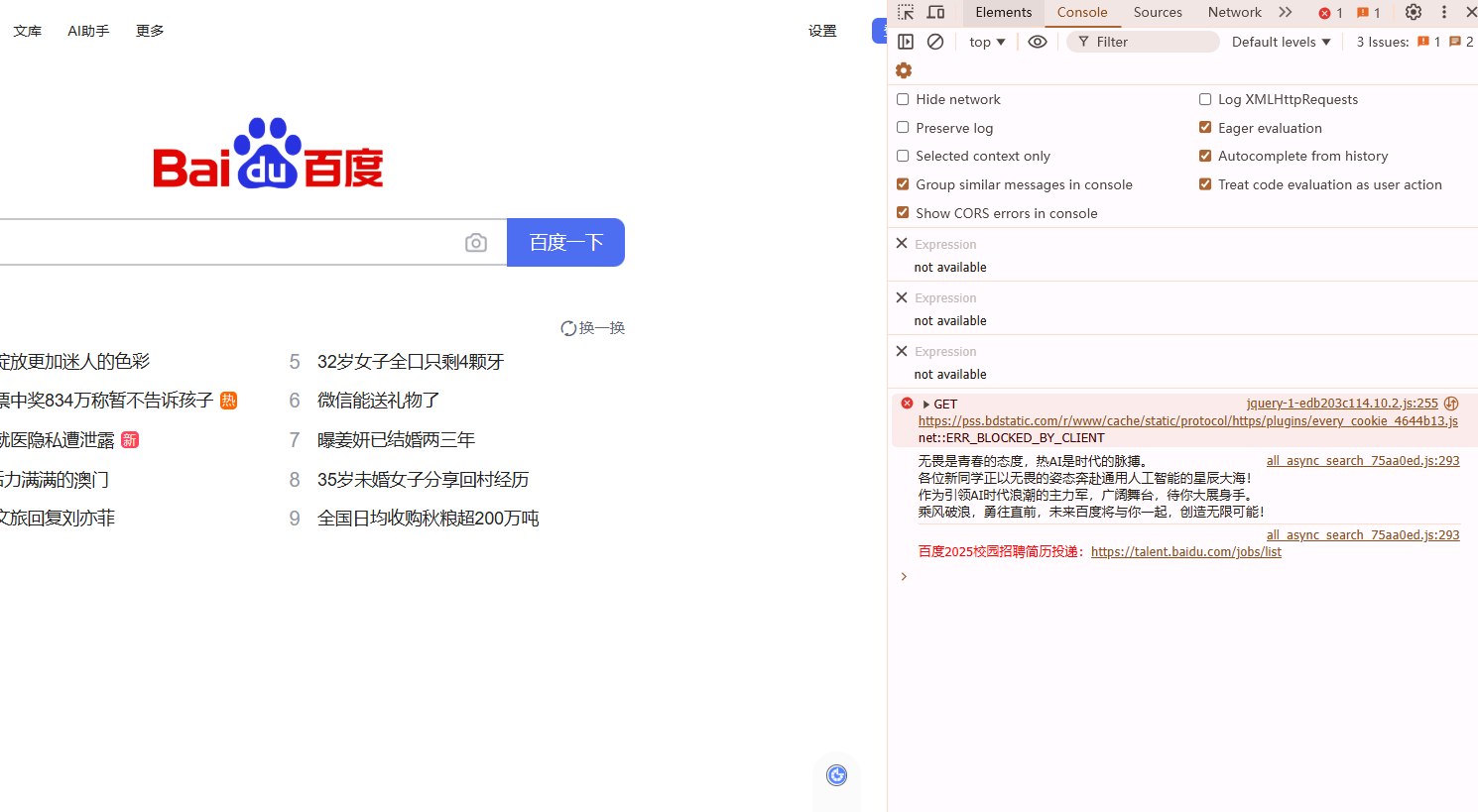This screenshot has width=1478, height=812.
Task: Click the 3 Issues indicator
Action: click(1415, 42)
